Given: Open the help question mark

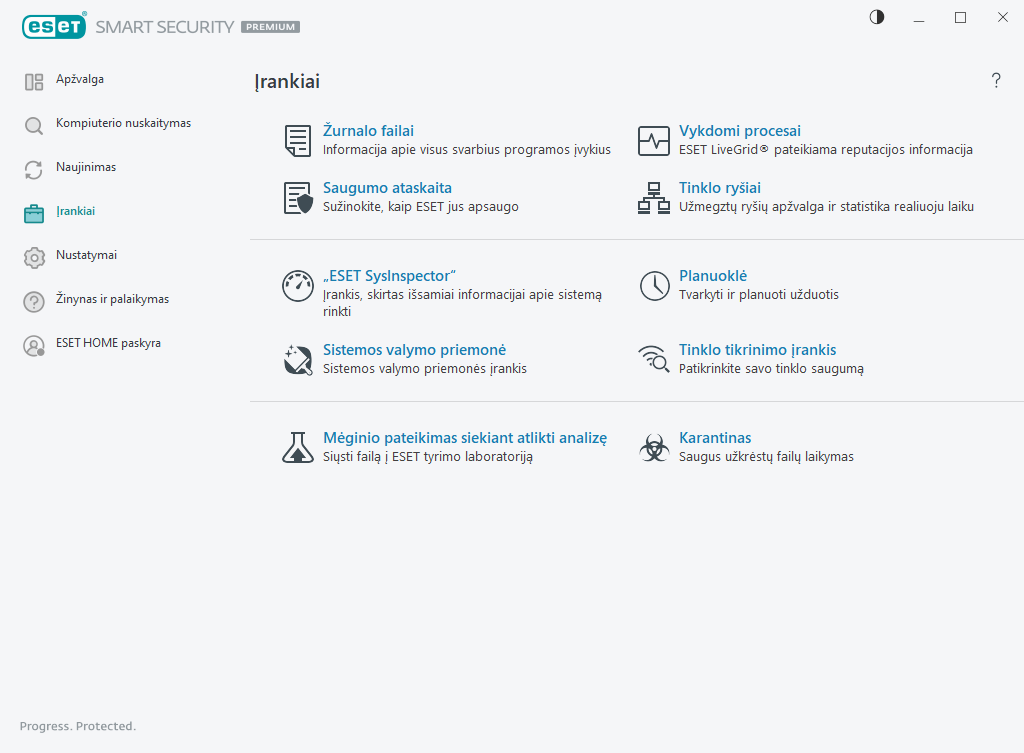Looking at the screenshot, I should click(996, 81).
